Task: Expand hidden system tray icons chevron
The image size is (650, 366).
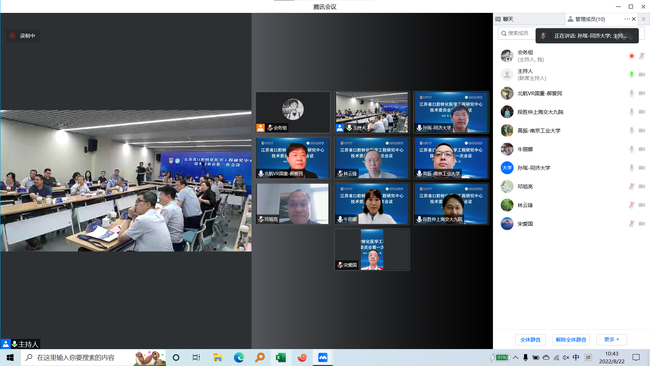Action: (515, 357)
